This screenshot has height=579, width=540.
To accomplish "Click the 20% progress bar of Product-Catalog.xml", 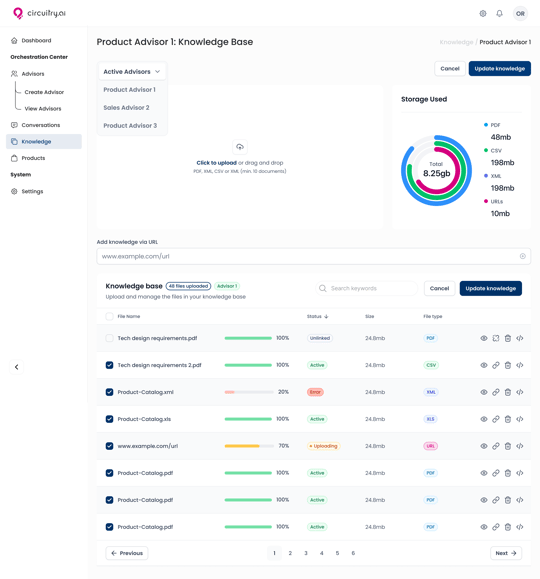I will 249,392.
